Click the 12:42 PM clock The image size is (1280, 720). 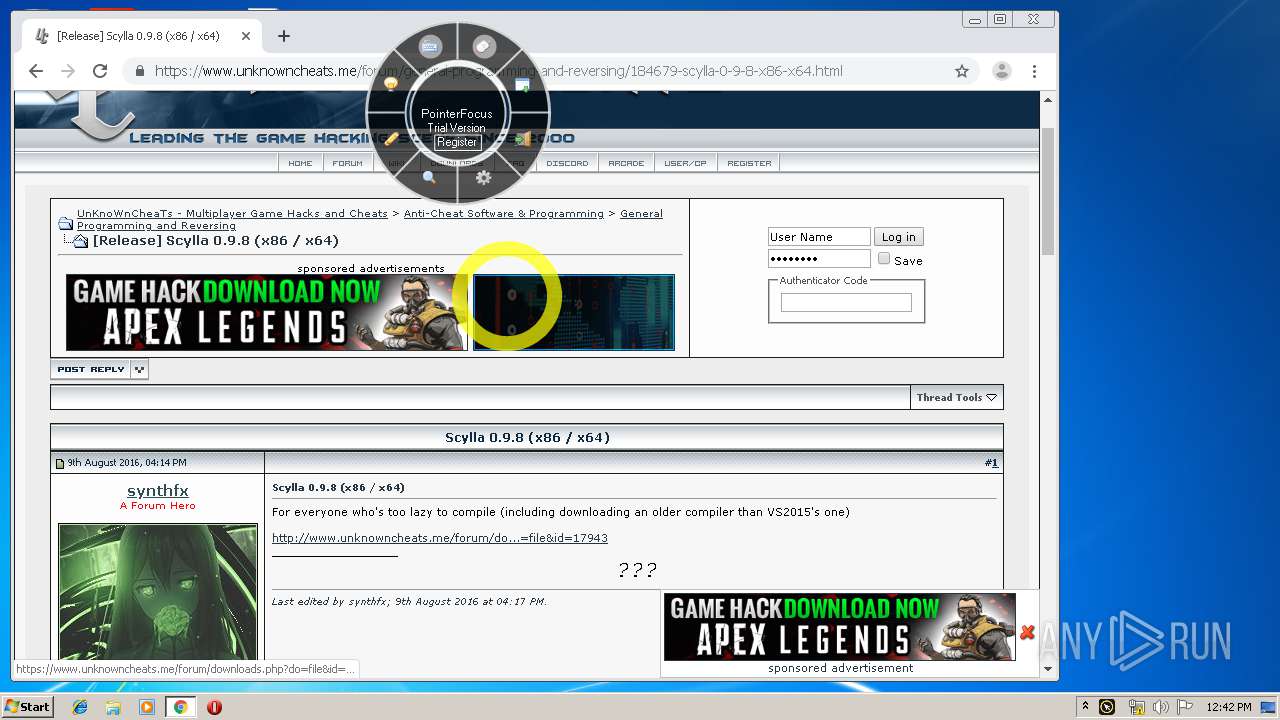1228,707
